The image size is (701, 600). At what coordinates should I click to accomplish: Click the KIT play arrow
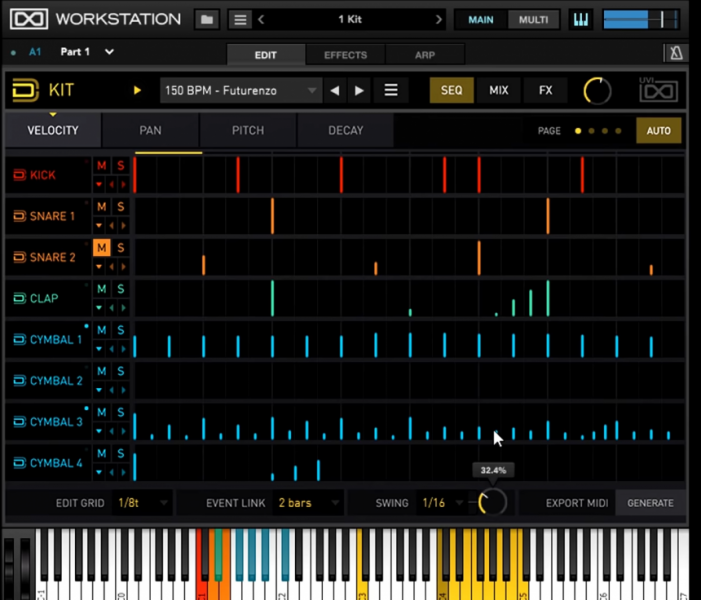pos(137,90)
